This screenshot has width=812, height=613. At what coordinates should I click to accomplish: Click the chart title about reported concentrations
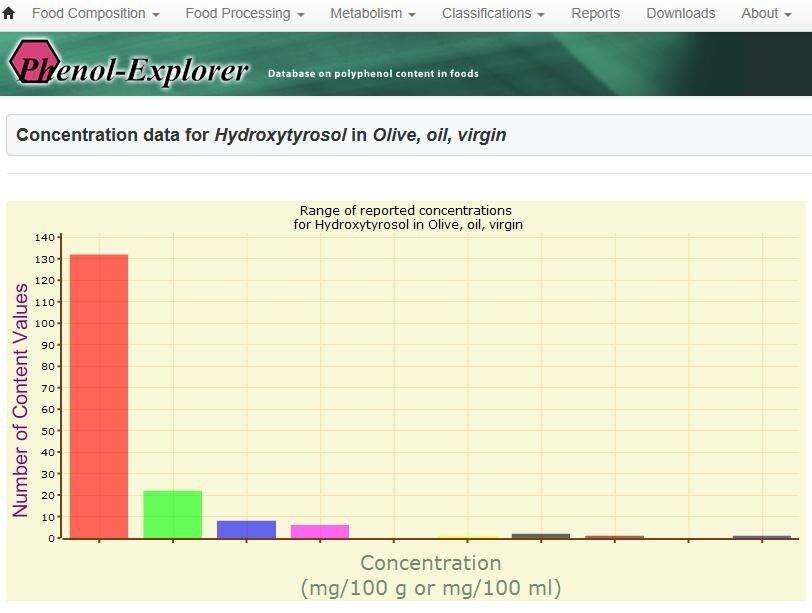[405, 217]
